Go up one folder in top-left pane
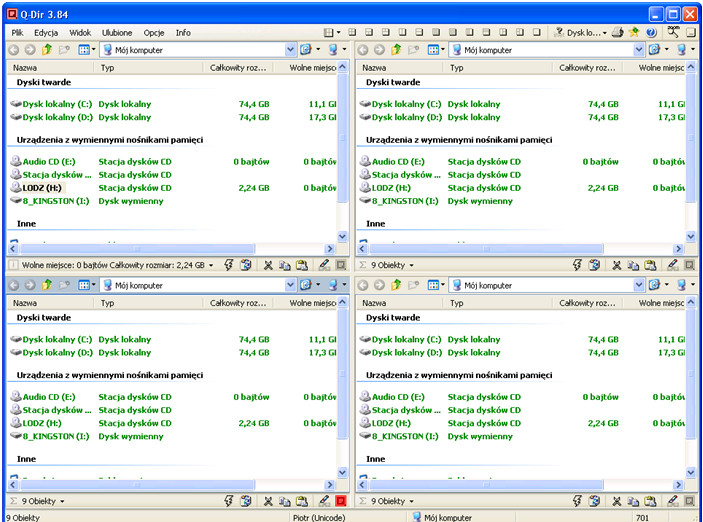The image size is (703, 522). pyautogui.click(x=47, y=50)
